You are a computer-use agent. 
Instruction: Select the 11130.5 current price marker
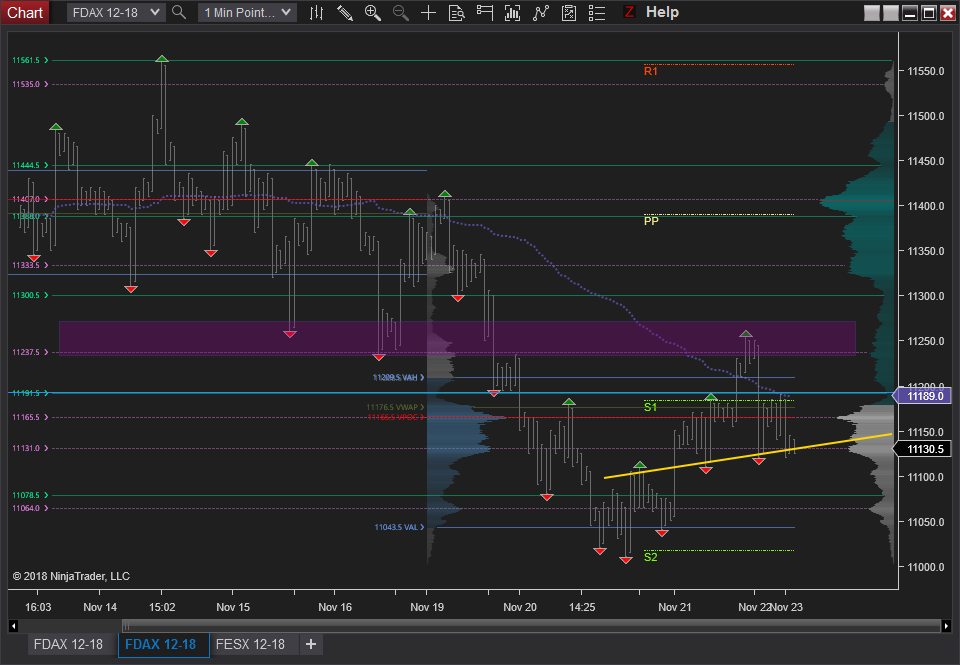(x=923, y=449)
